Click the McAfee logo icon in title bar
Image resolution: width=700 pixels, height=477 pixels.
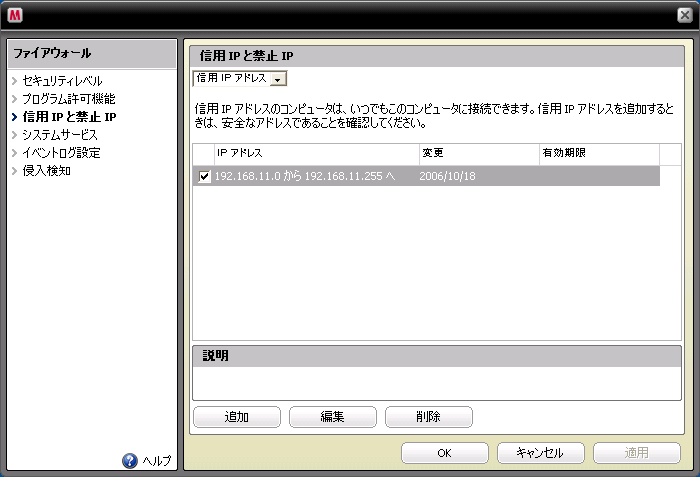click(17, 15)
